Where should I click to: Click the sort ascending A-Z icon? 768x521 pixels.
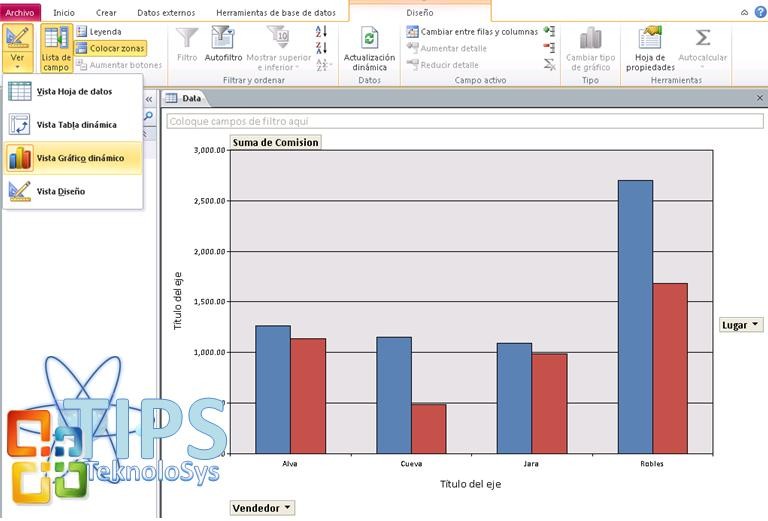(x=321, y=32)
